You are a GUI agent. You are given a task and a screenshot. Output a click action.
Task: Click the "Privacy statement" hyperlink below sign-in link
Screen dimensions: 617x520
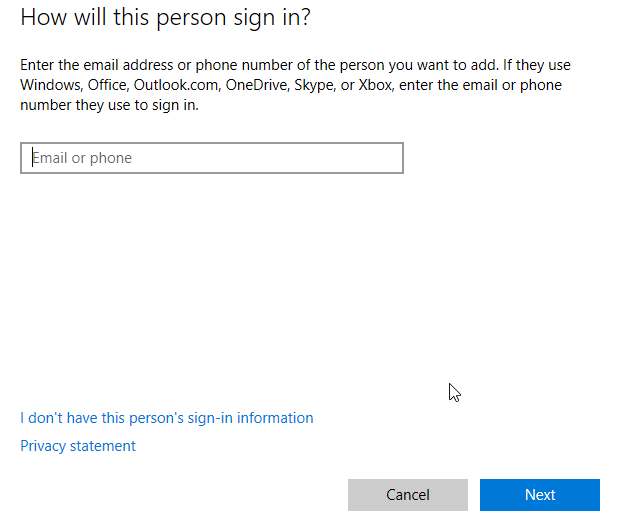tap(78, 446)
